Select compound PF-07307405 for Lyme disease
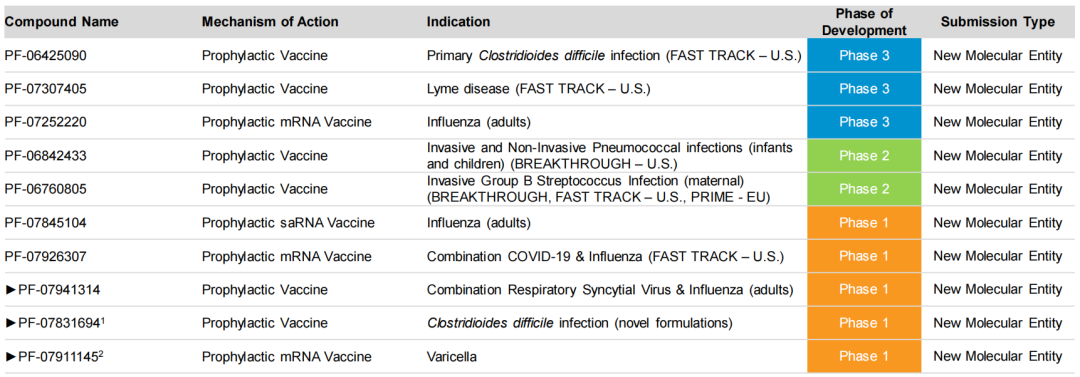Screen dimensions: 1080x377 coord(45,89)
